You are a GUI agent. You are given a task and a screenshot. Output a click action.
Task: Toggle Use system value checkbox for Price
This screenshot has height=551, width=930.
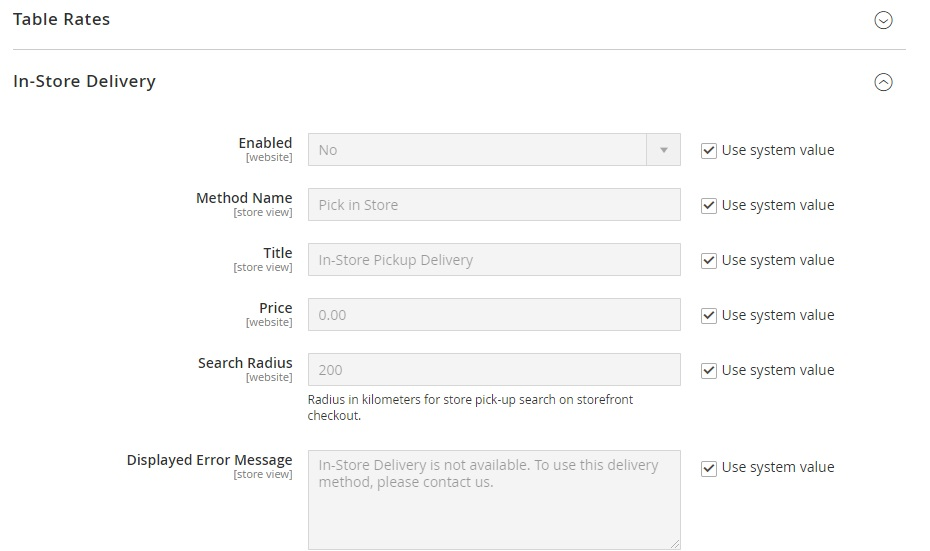click(709, 316)
